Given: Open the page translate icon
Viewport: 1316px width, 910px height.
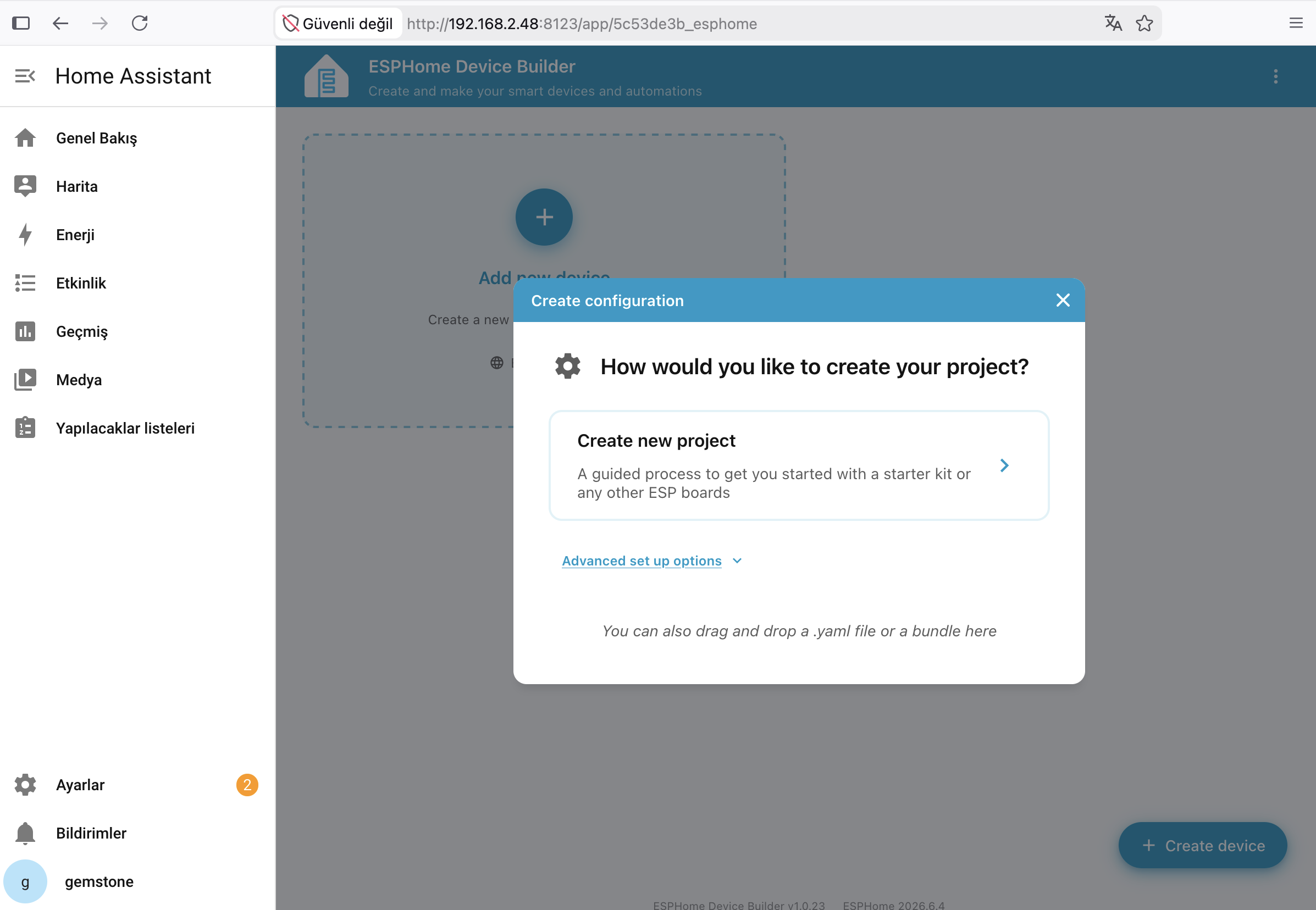Looking at the screenshot, I should 1113,24.
